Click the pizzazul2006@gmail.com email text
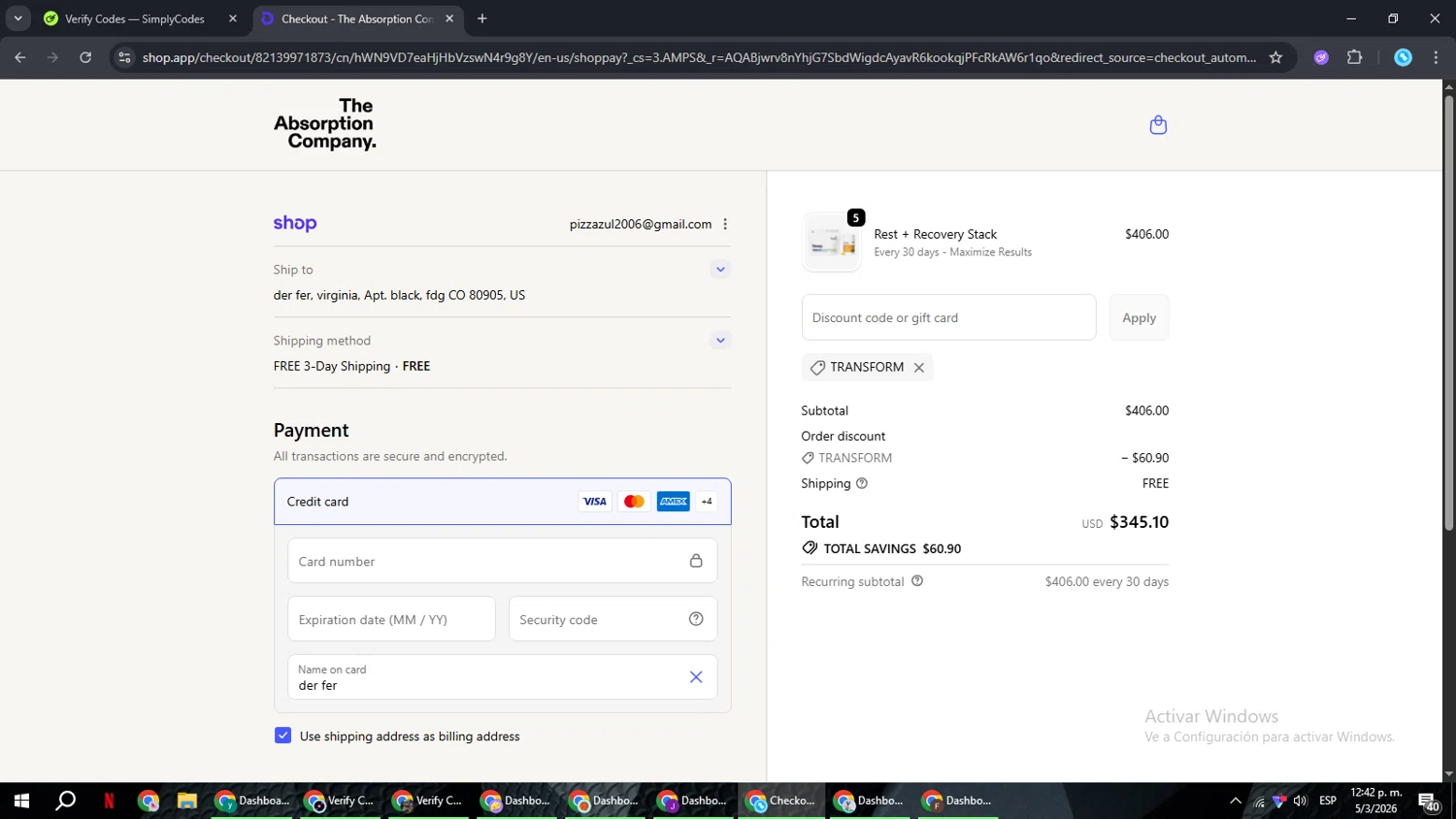 click(x=641, y=224)
